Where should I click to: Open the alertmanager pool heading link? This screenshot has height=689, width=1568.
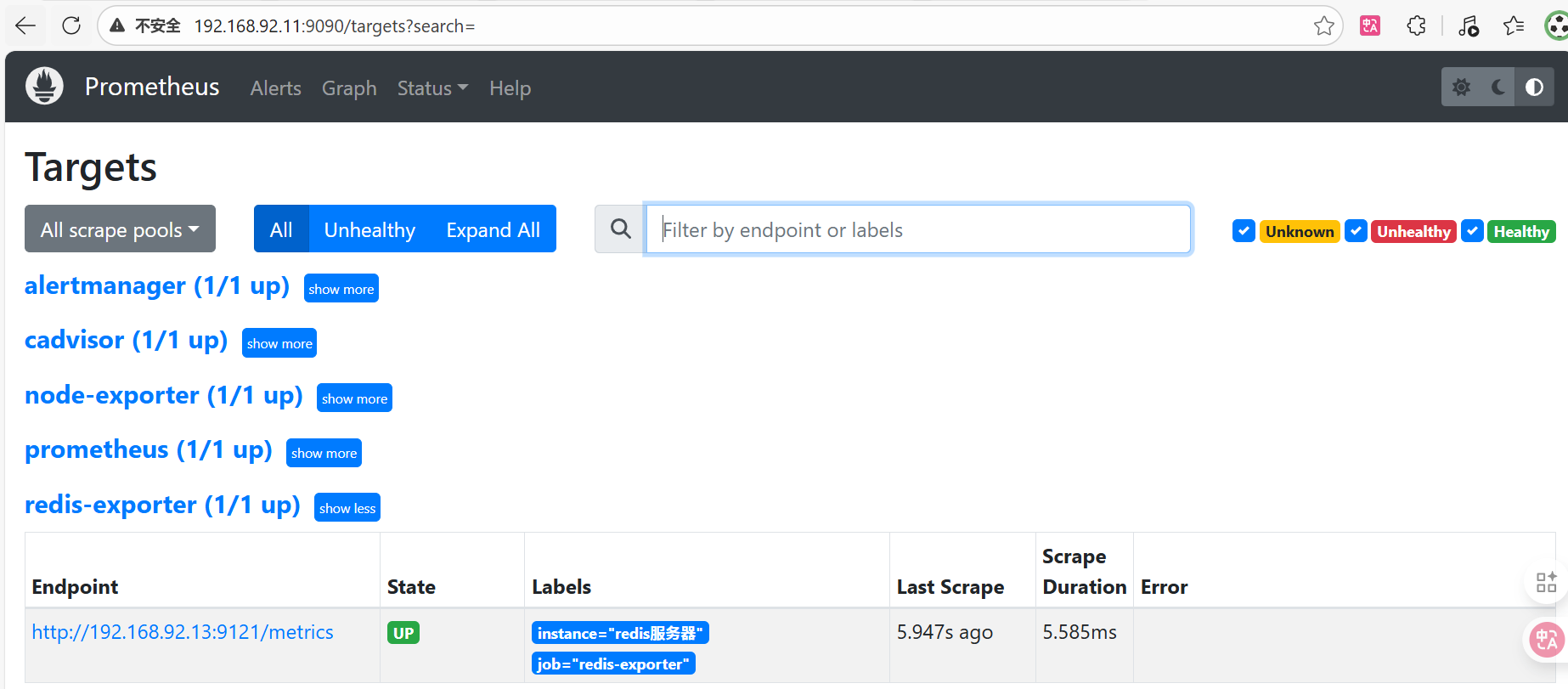157,285
